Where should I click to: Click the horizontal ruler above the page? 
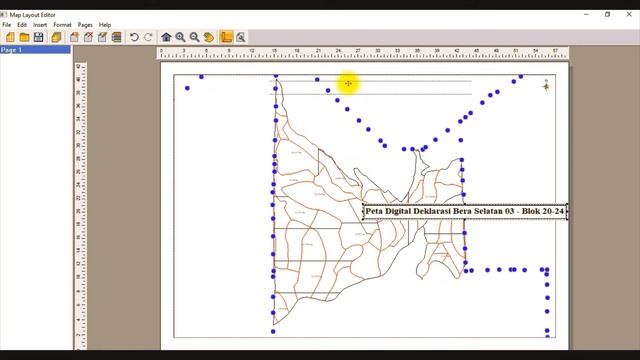coord(362,53)
